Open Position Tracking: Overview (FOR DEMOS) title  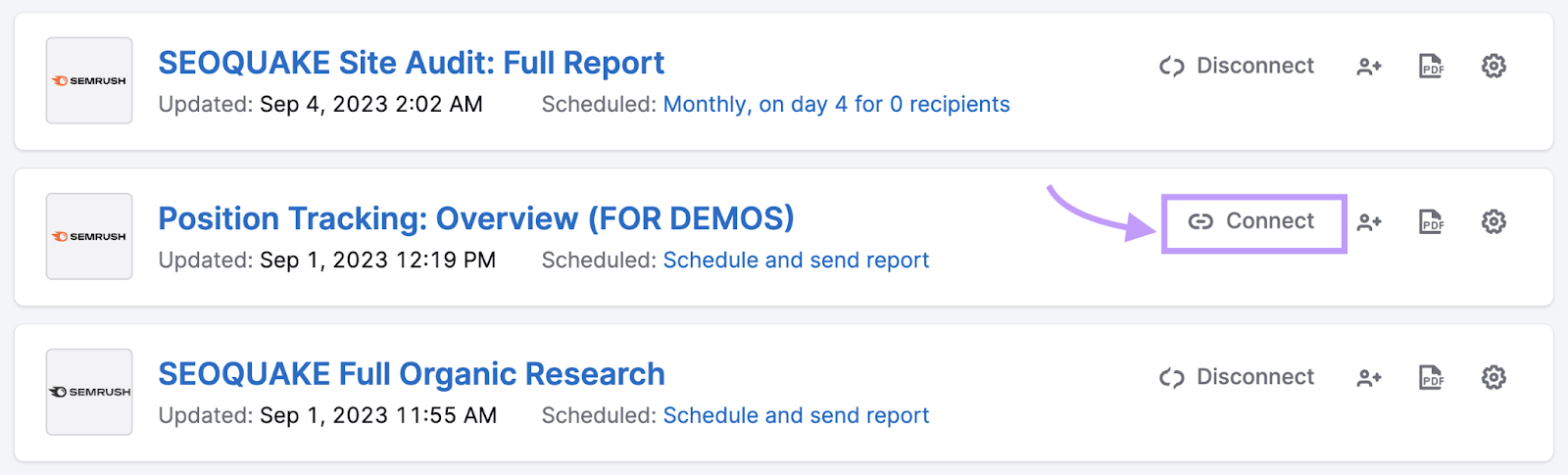(x=476, y=218)
